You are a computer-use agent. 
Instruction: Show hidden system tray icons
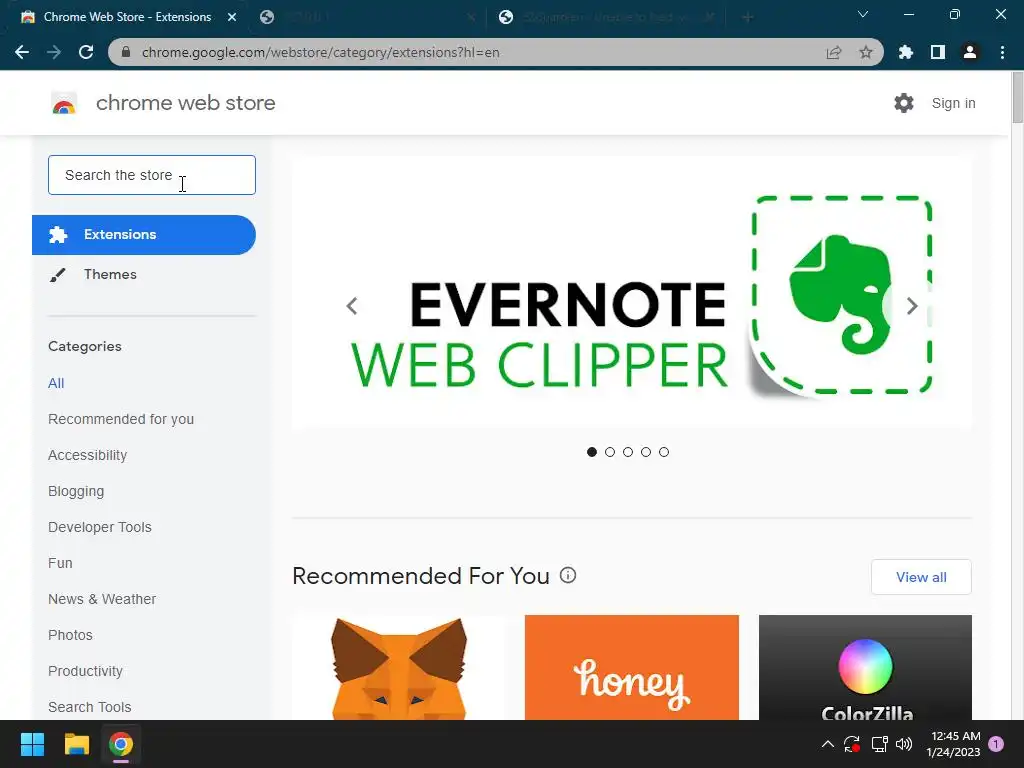827,744
